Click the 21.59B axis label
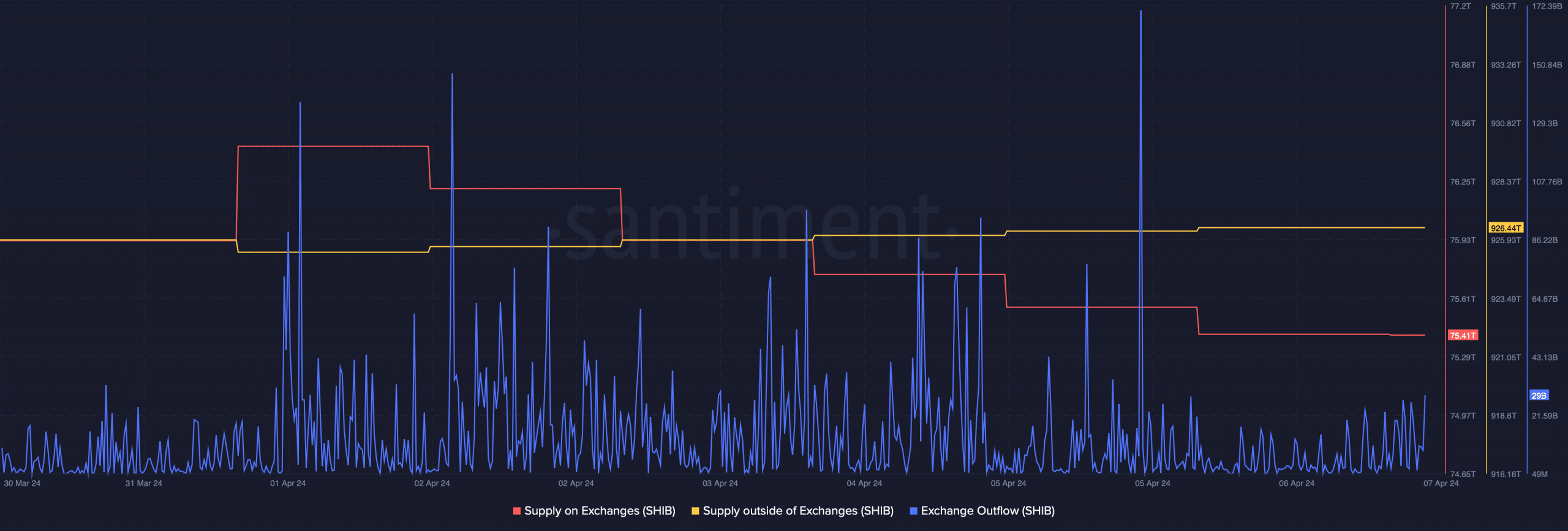1568x531 pixels. coord(1545,416)
